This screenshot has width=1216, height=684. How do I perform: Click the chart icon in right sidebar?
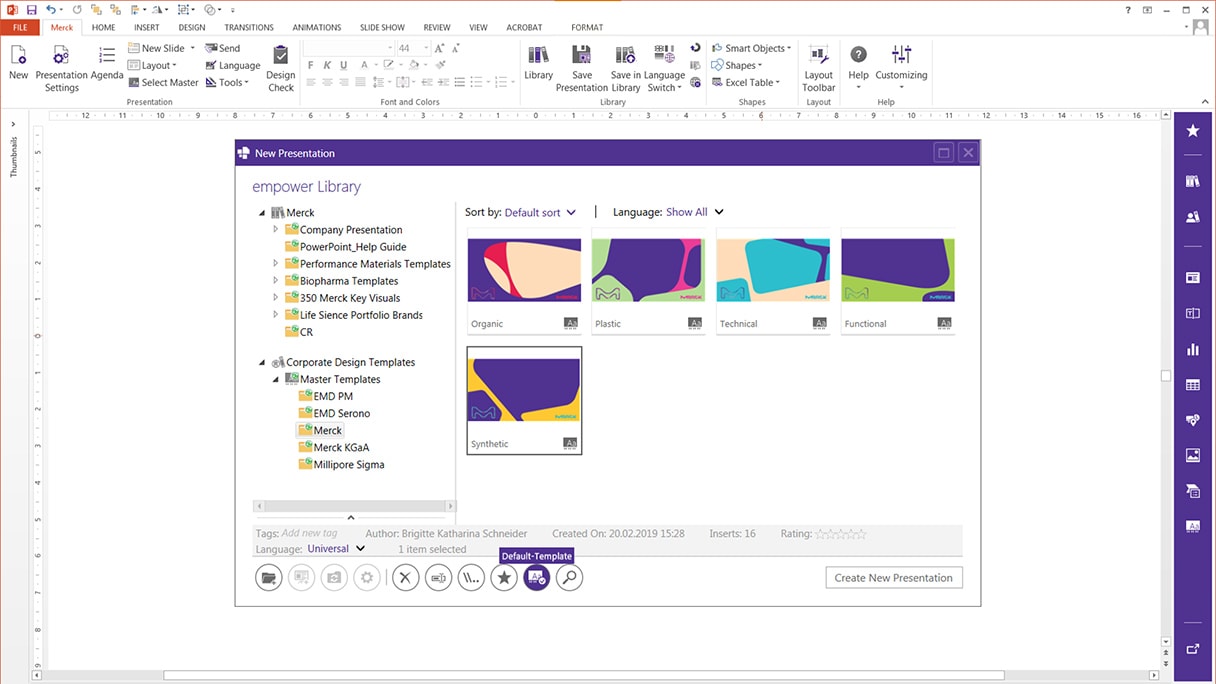[x=1192, y=350]
